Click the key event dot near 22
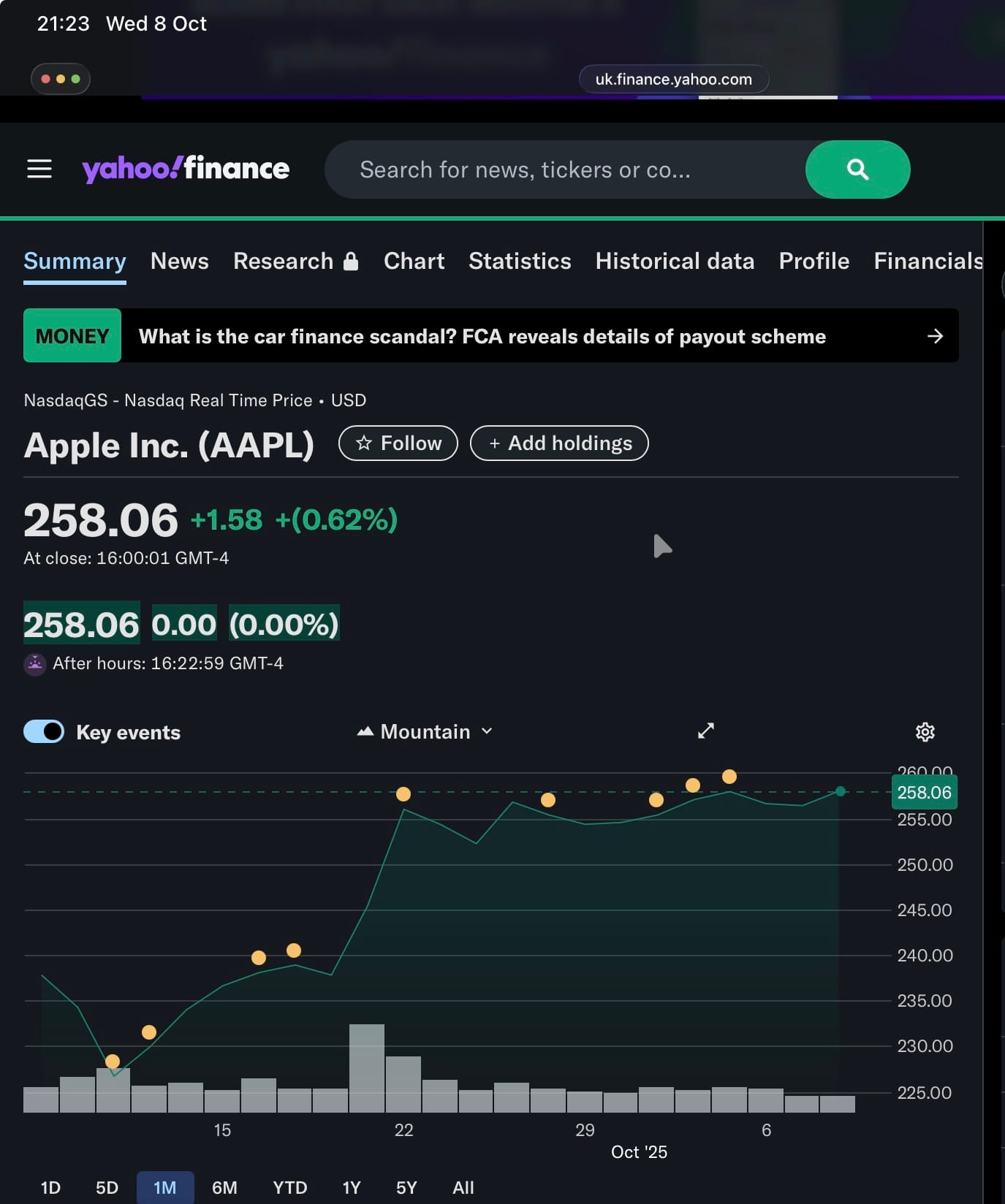 tap(403, 794)
